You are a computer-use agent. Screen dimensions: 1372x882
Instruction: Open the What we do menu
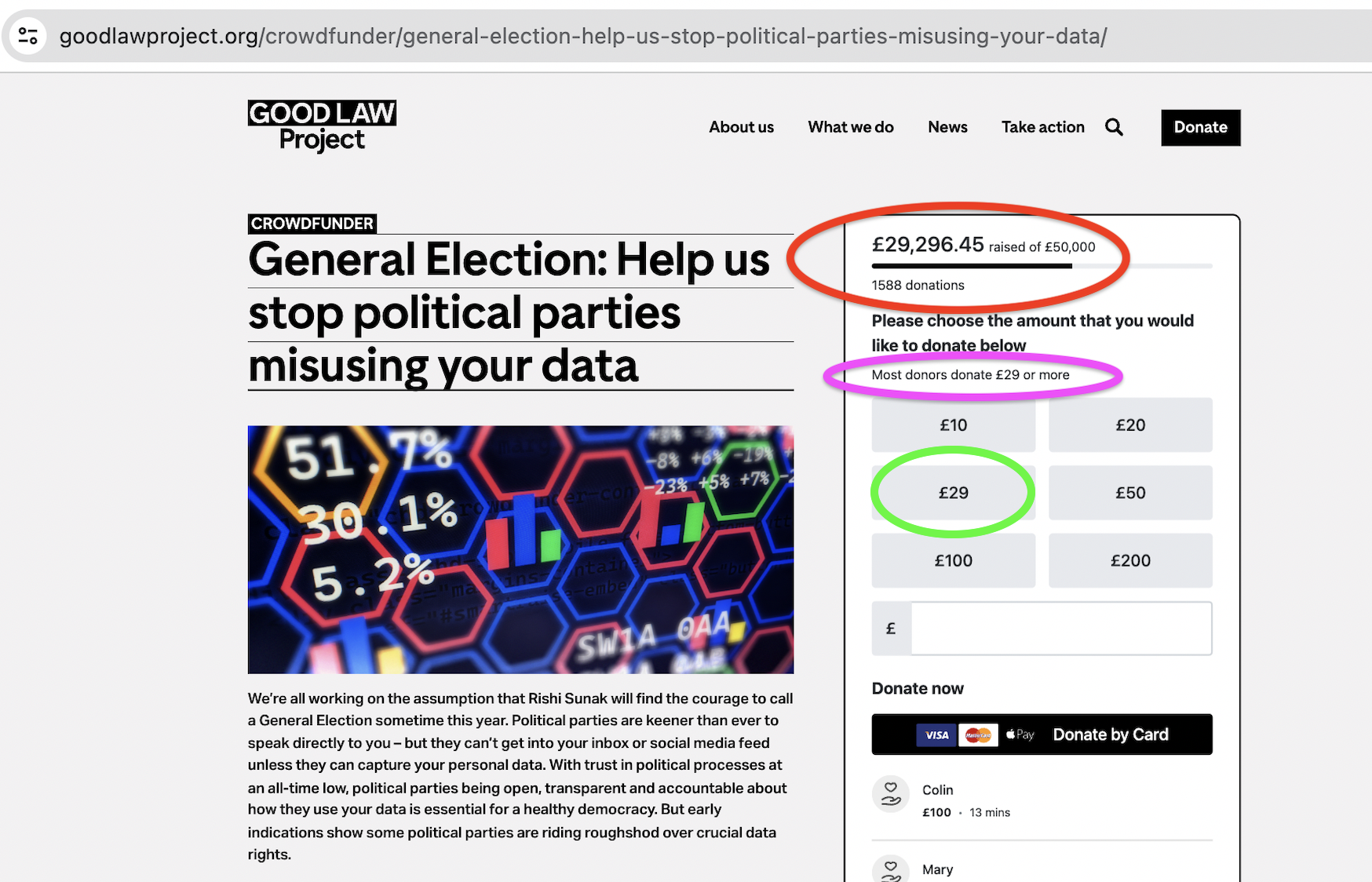click(850, 127)
